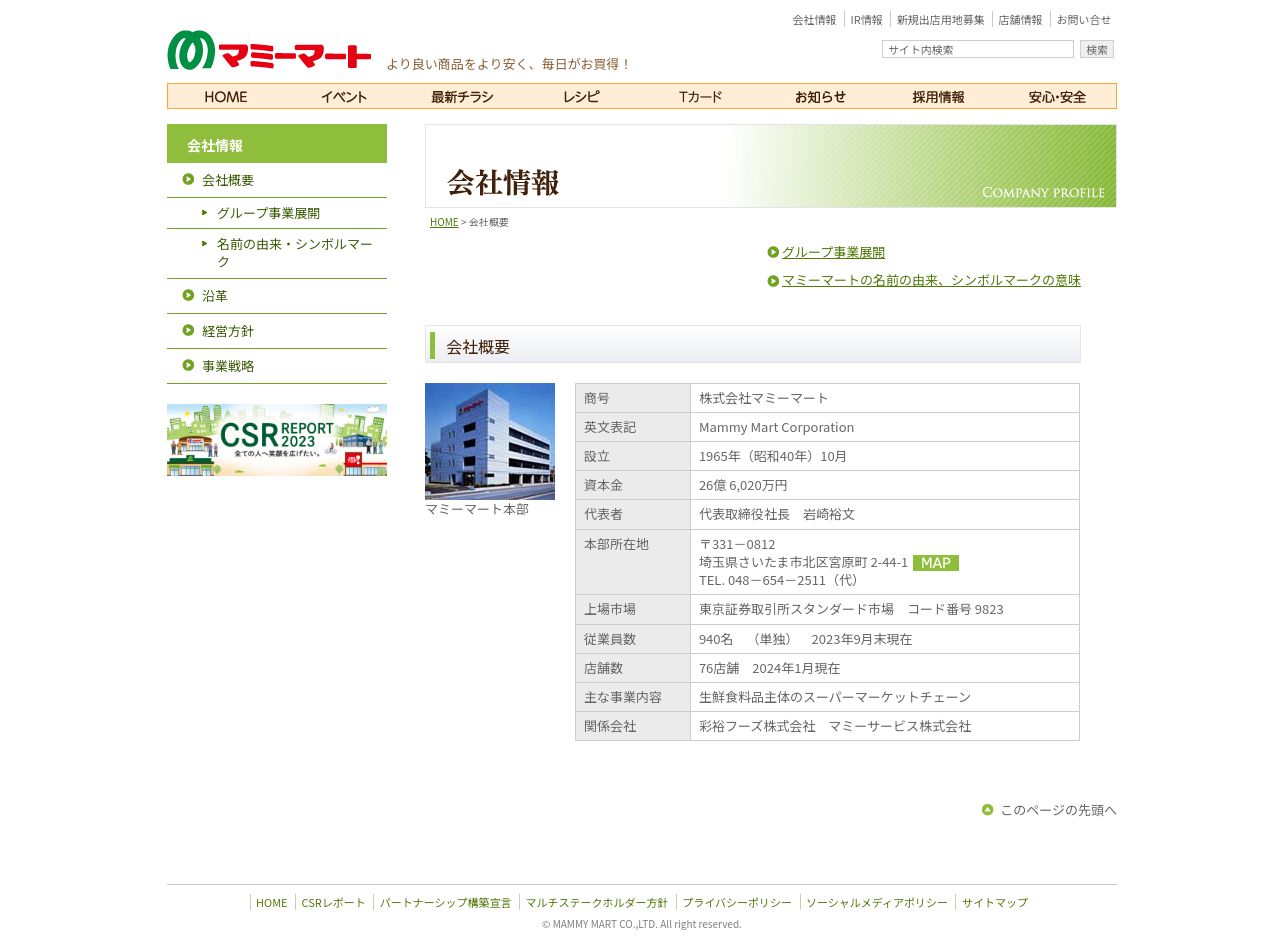Focus the サイト内検索 search field
Viewport: 1284px width, 941px height.
pyautogui.click(x=978, y=49)
